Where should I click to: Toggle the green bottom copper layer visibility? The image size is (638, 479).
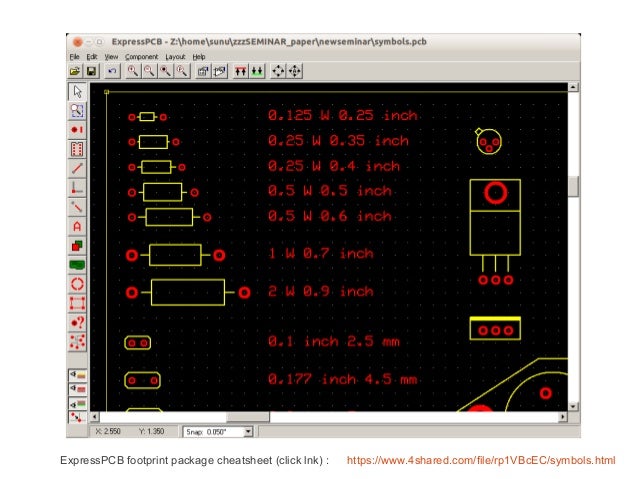tap(77, 404)
